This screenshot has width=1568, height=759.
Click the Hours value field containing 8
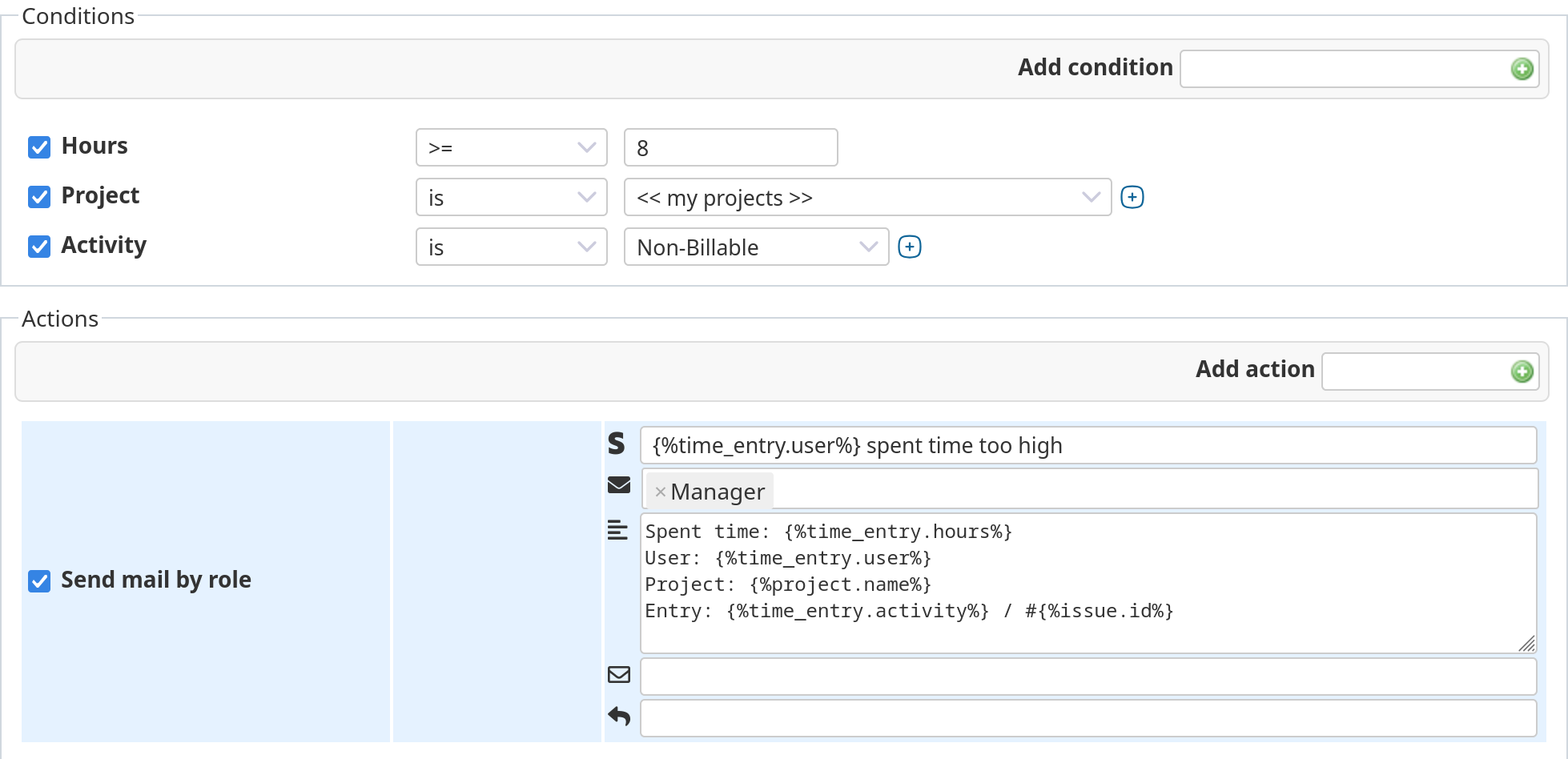pos(730,147)
